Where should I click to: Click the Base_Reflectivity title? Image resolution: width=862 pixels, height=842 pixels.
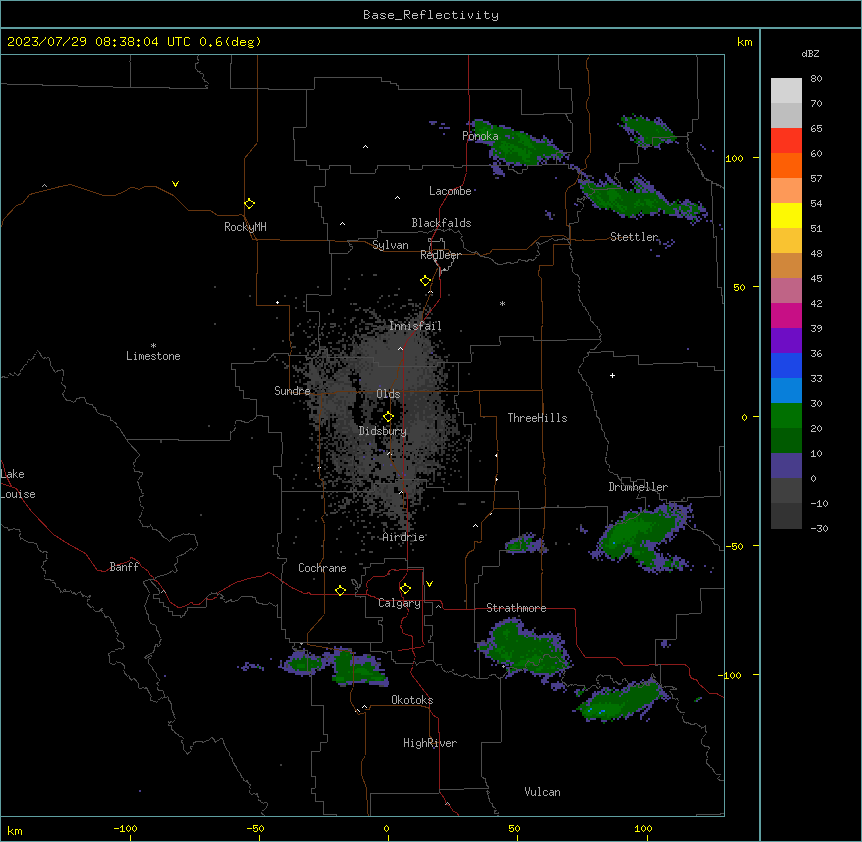[431, 15]
